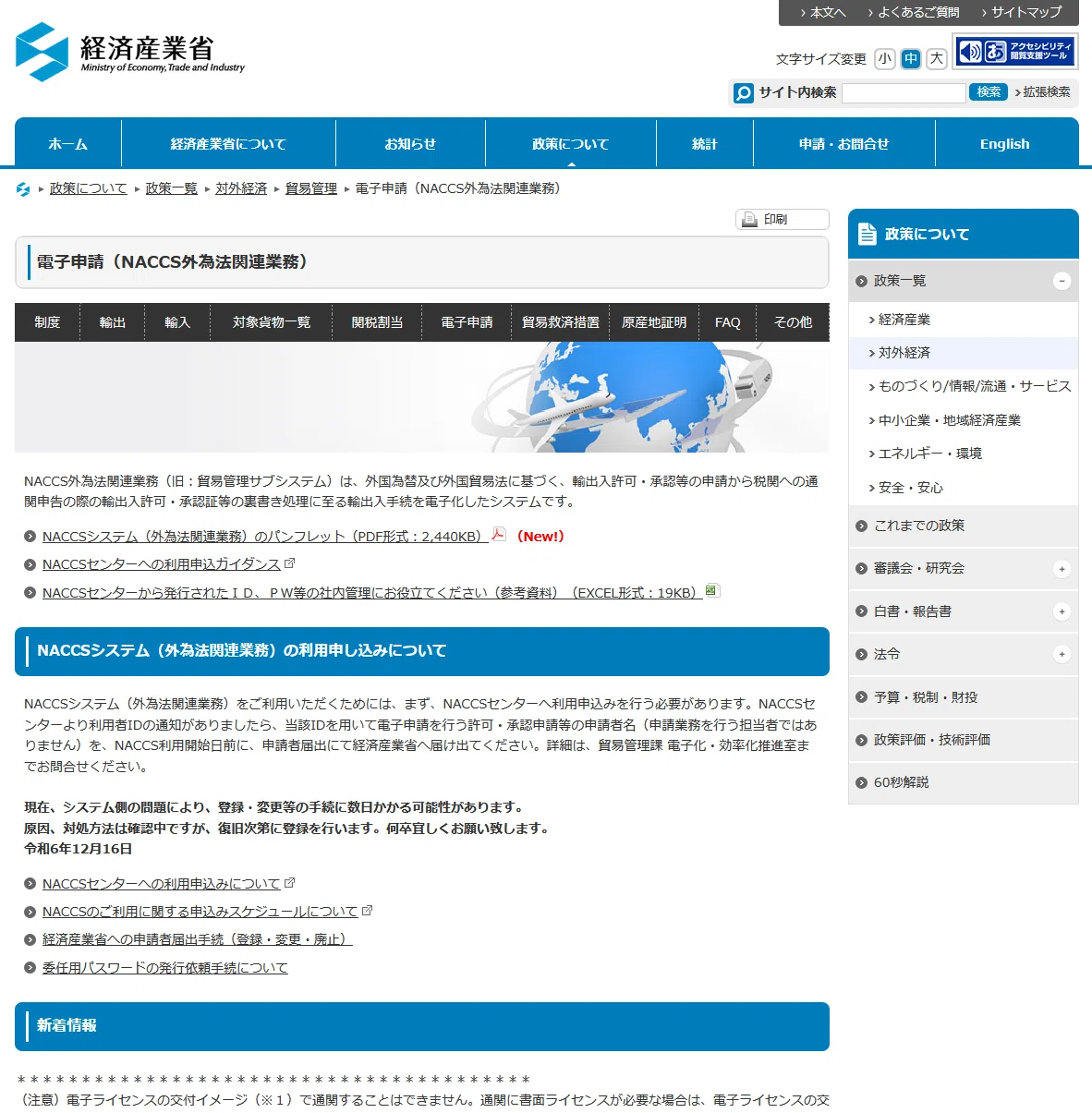The image size is (1092, 1113).
Task: Open 経済産業省について in main navigation
Action: tap(228, 143)
